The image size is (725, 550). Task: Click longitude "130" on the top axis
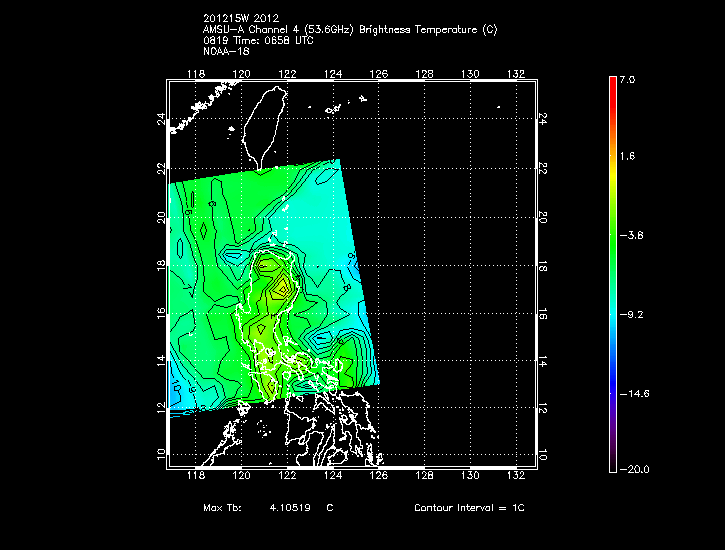click(x=470, y=74)
